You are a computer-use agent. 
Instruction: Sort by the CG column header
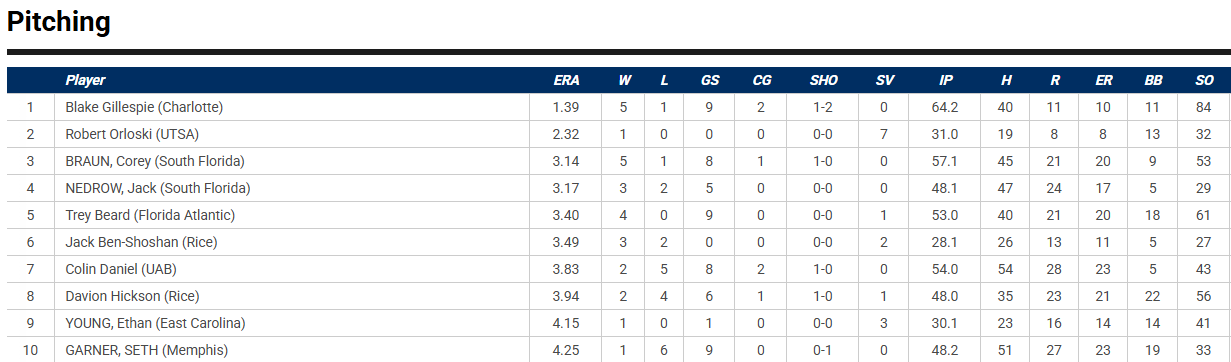click(x=762, y=80)
